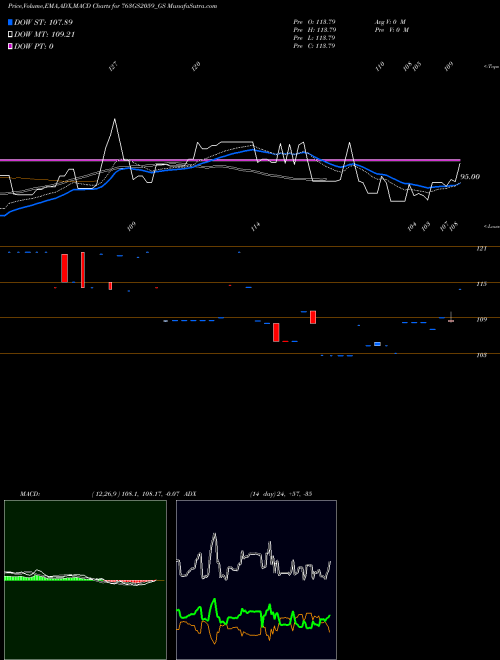Screen dimensions: 500x660
Task: Click the chart title mentioning MunafaSutra.com
Action: pyautogui.click(x=112, y=6)
